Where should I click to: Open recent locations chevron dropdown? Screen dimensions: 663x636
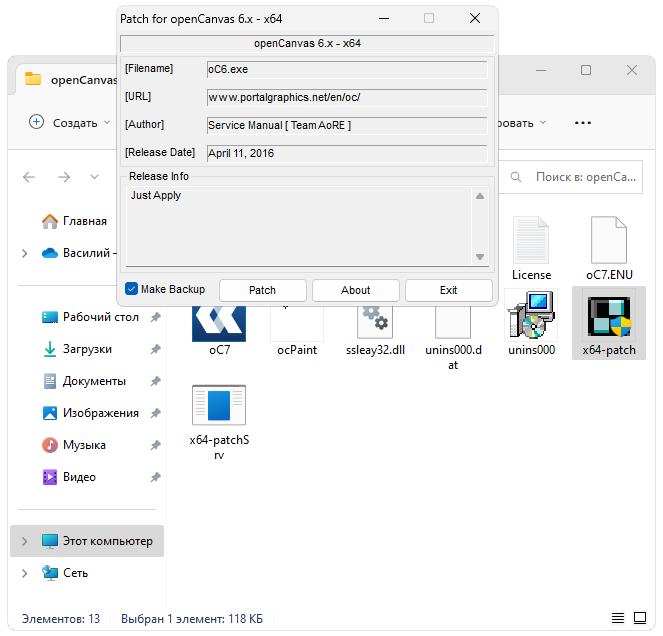[x=94, y=177]
